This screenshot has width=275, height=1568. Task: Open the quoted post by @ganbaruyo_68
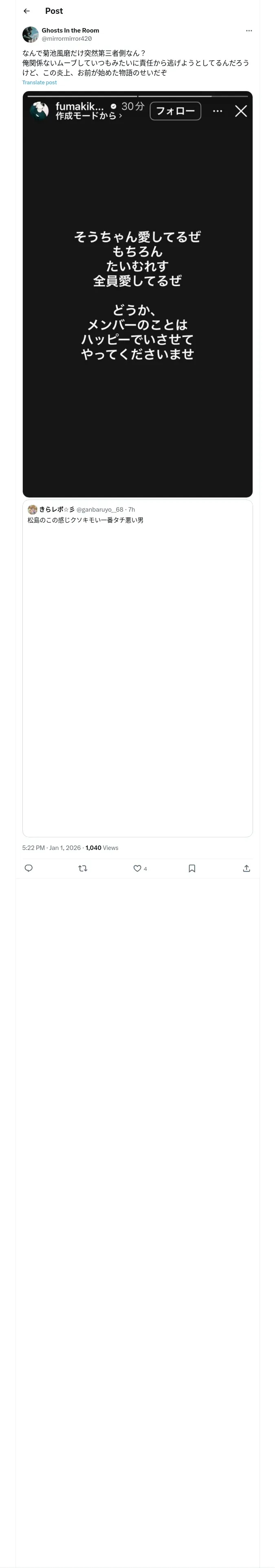tap(137, 670)
